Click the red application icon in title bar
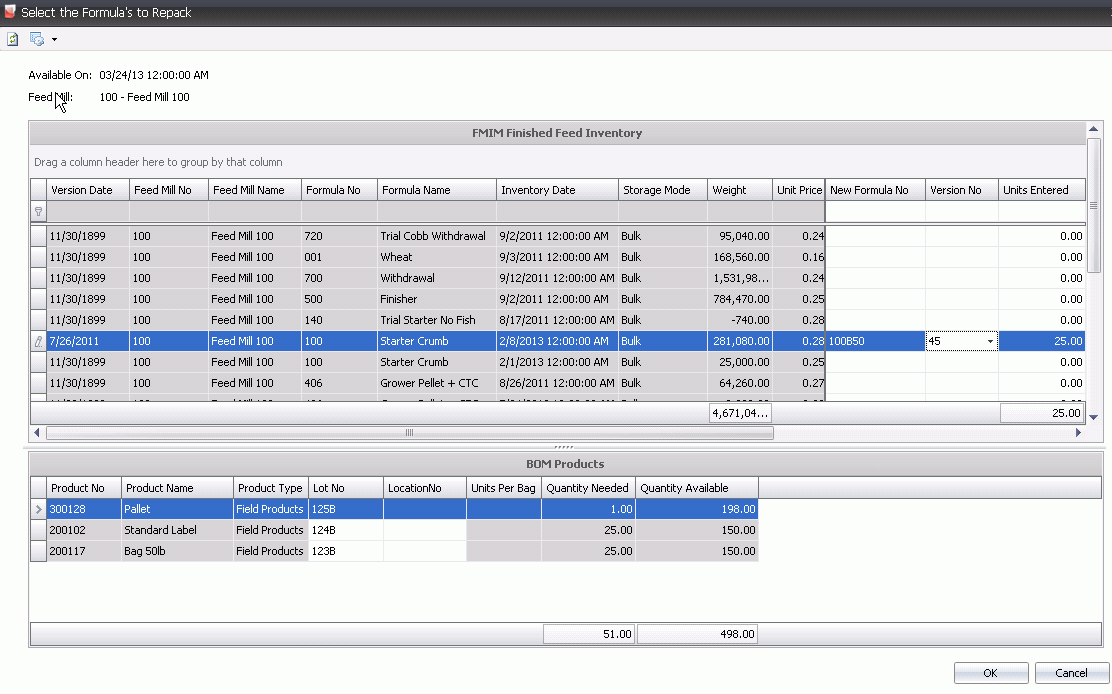Screen dimensions: 1112x694 click(x=10, y=12)
